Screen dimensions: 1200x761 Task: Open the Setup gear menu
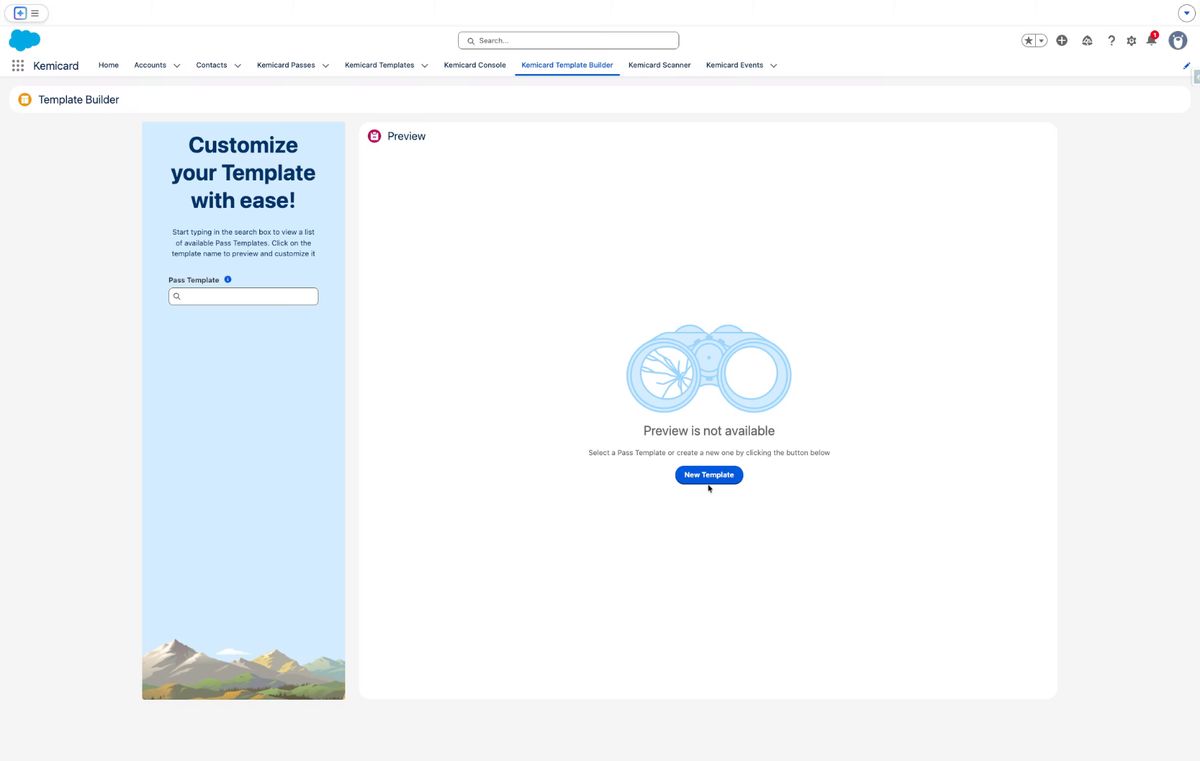[x=1131, y=41]
